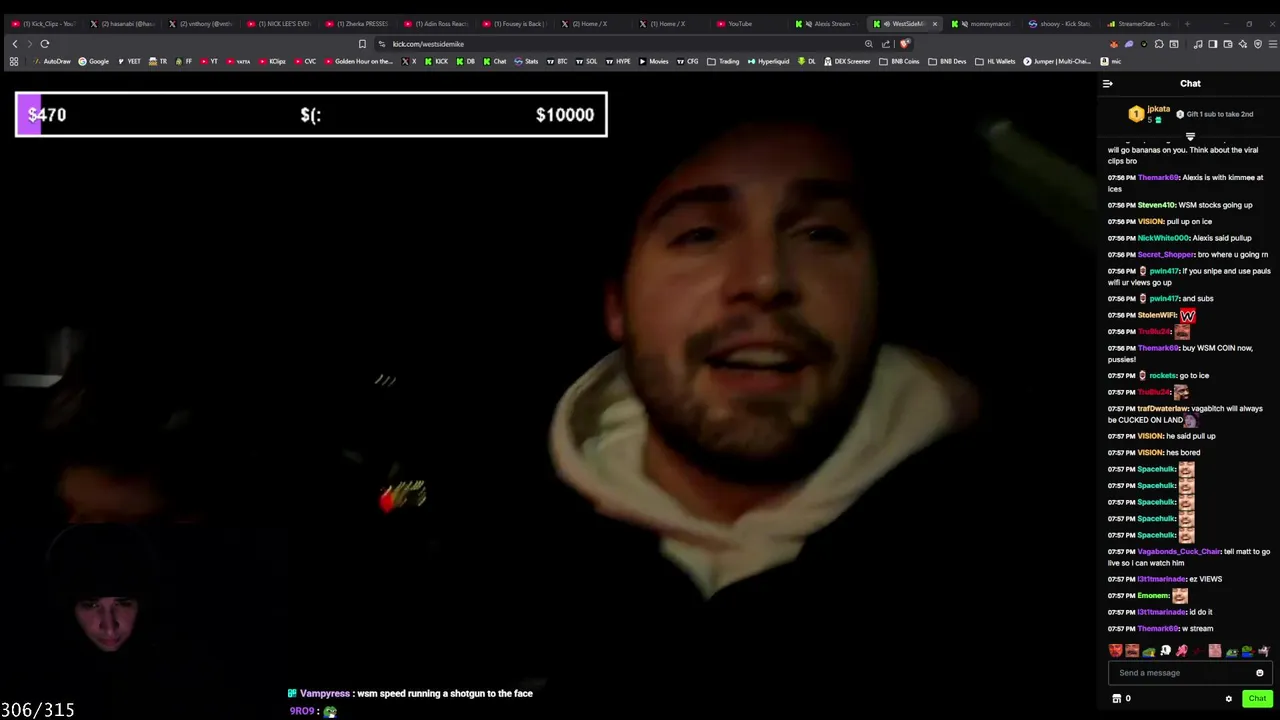The height and width of the screenshot is (720, 1280).
Task: Open Steven410 username in chat
Action: tap(1158, 205)
